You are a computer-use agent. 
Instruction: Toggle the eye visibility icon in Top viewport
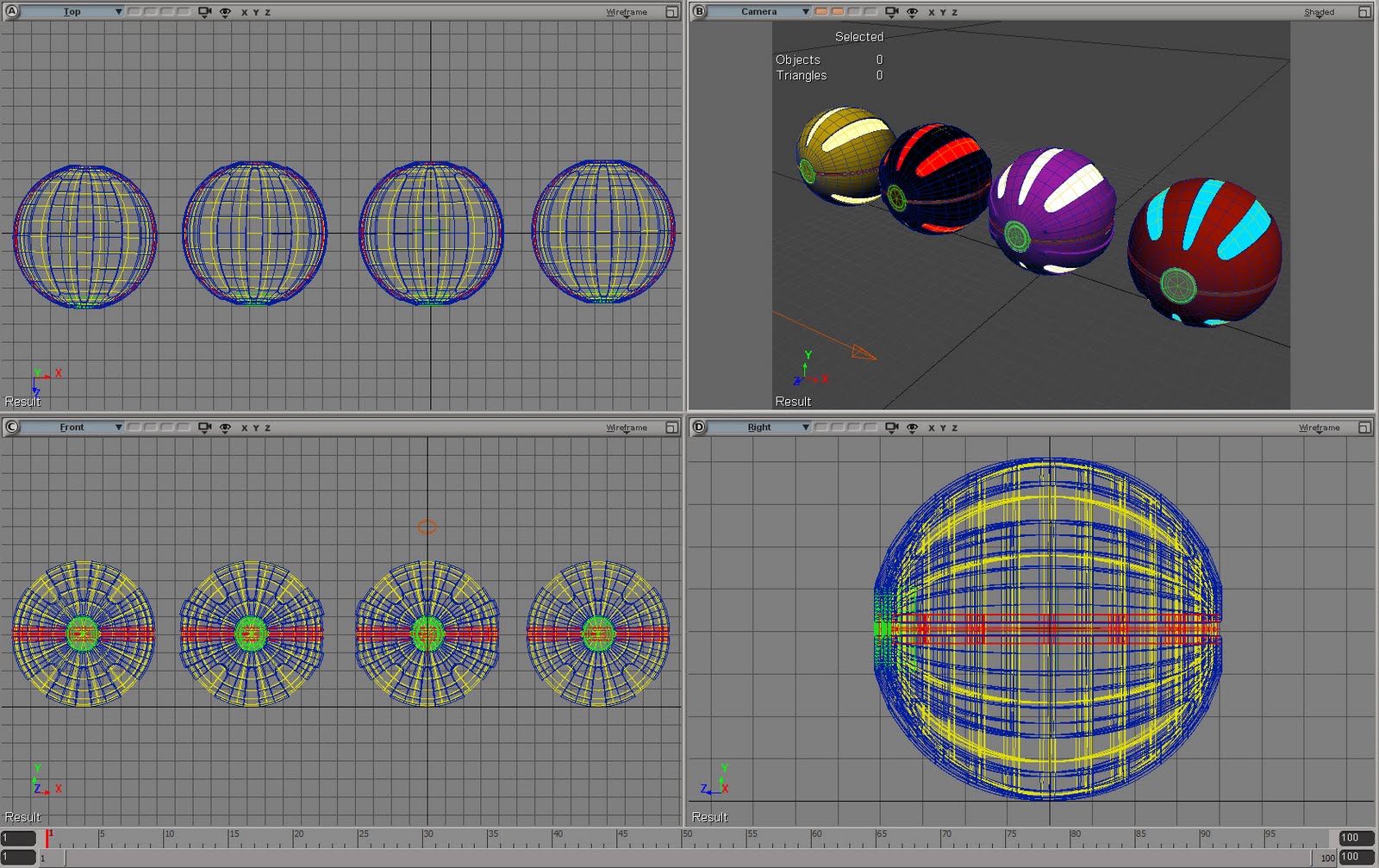(225, 12)
